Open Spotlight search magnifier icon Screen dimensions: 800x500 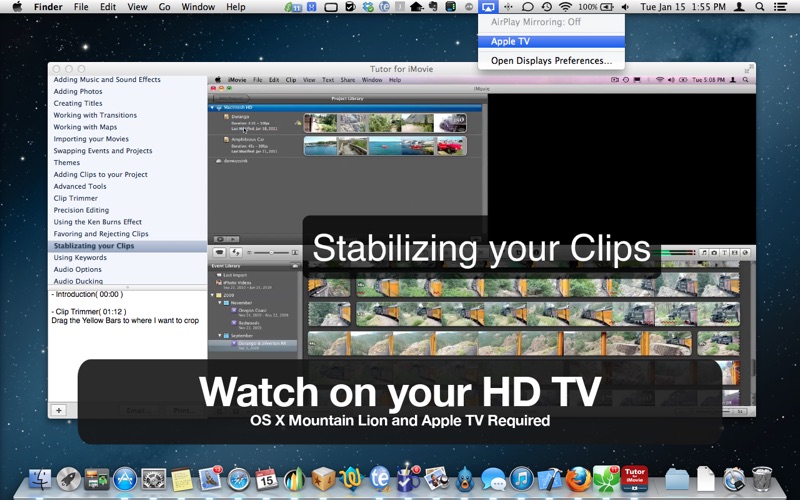point(760,7)
